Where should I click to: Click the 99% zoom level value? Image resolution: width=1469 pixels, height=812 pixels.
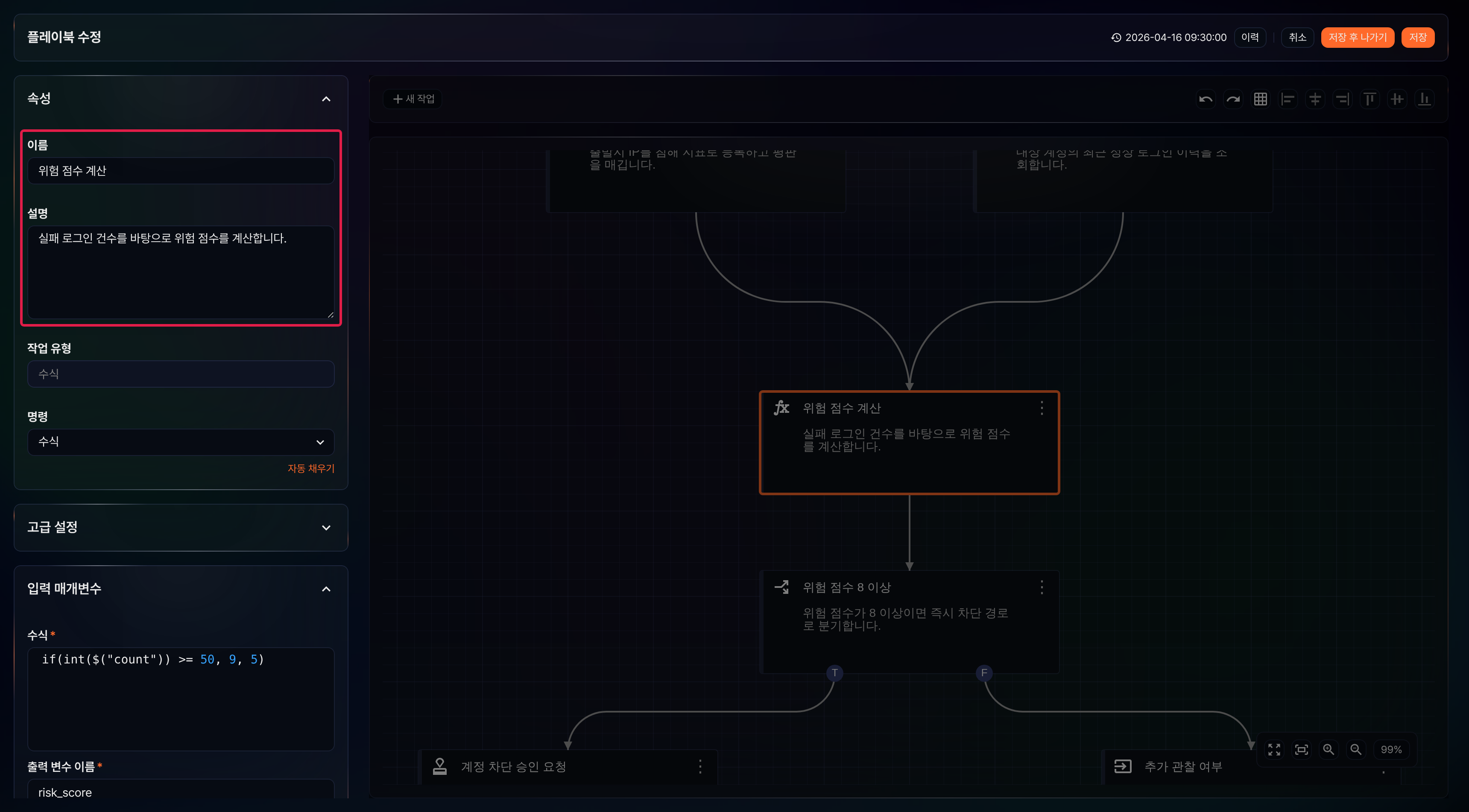(1391, 749)
